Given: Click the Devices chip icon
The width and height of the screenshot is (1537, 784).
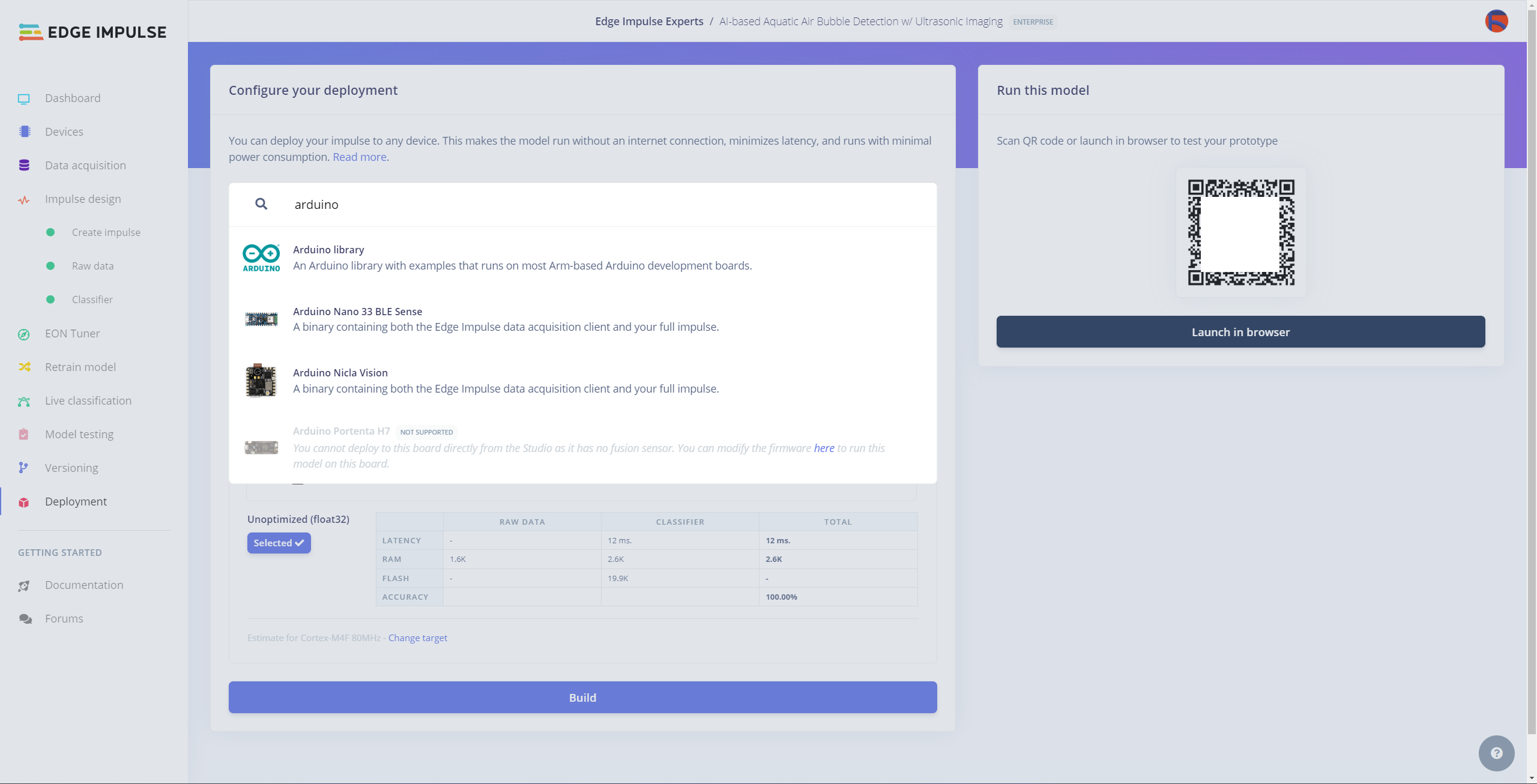Looking at the screenshot, I should click(24, 132).
